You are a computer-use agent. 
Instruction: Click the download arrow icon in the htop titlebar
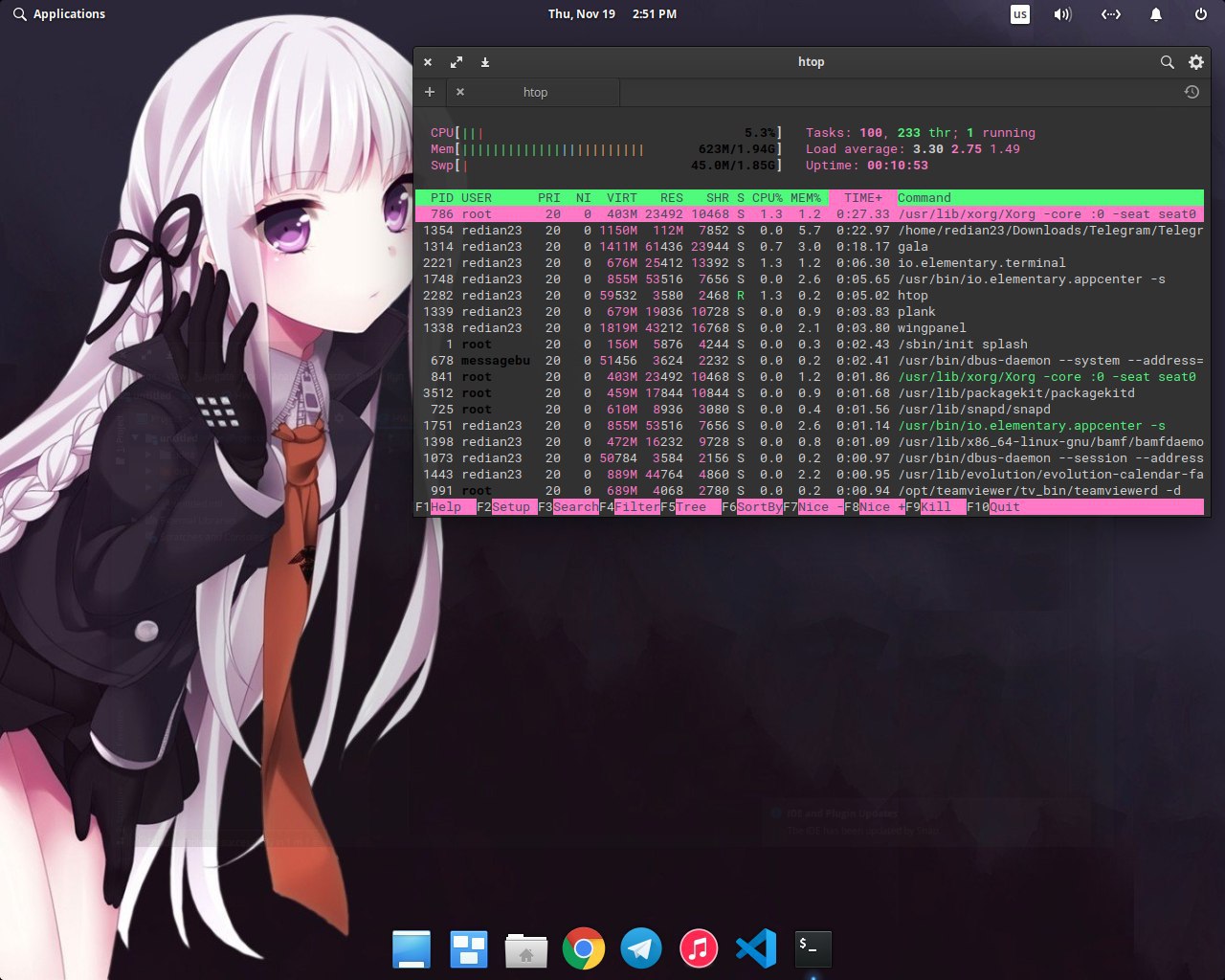(x=485, y=62)
